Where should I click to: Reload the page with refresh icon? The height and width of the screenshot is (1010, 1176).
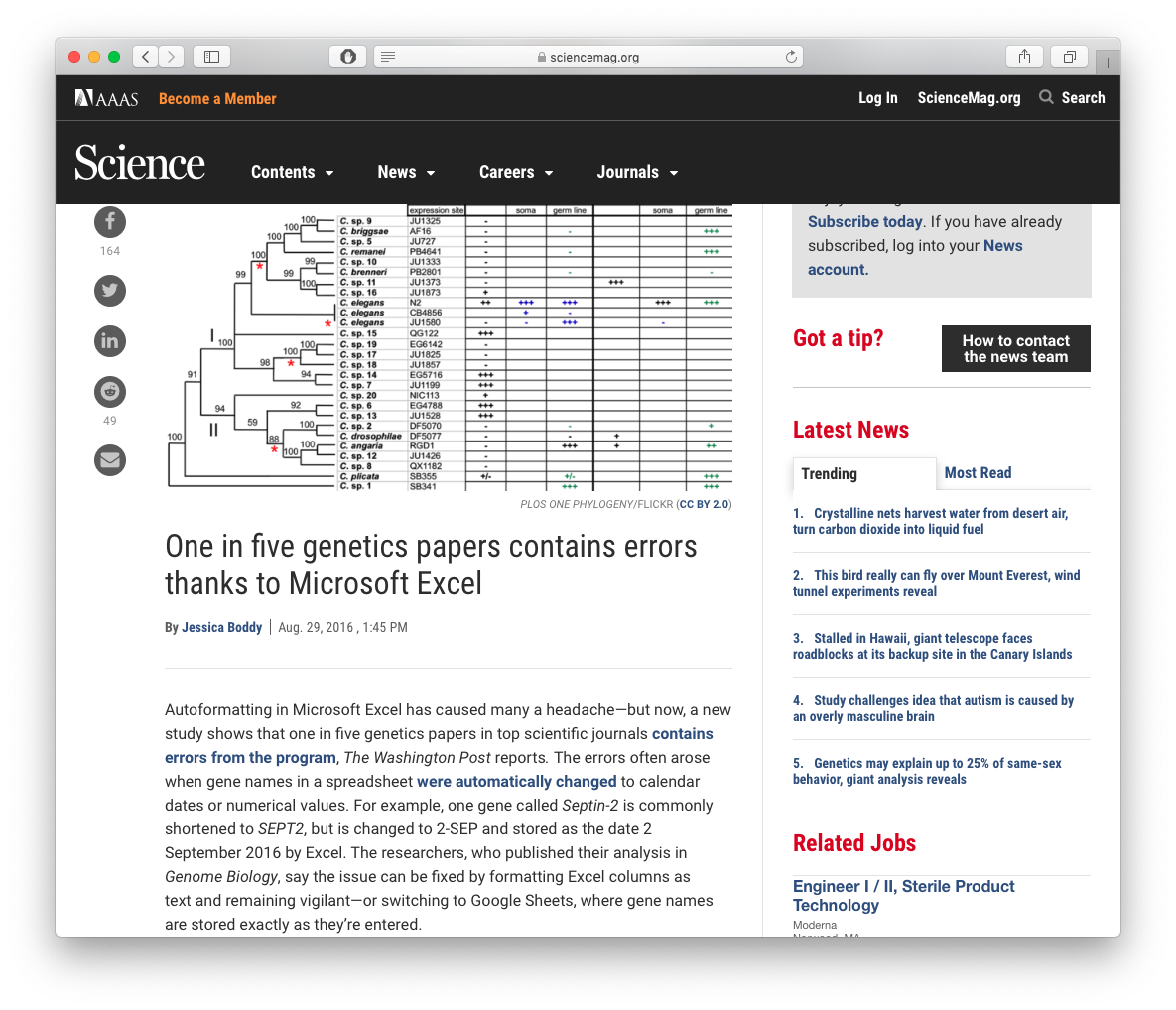(x=791, y=57)
